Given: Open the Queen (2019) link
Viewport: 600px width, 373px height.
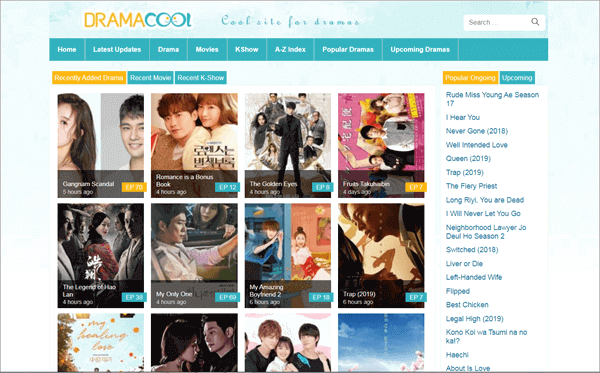Looking at the screenshot, I should (468, 159).
